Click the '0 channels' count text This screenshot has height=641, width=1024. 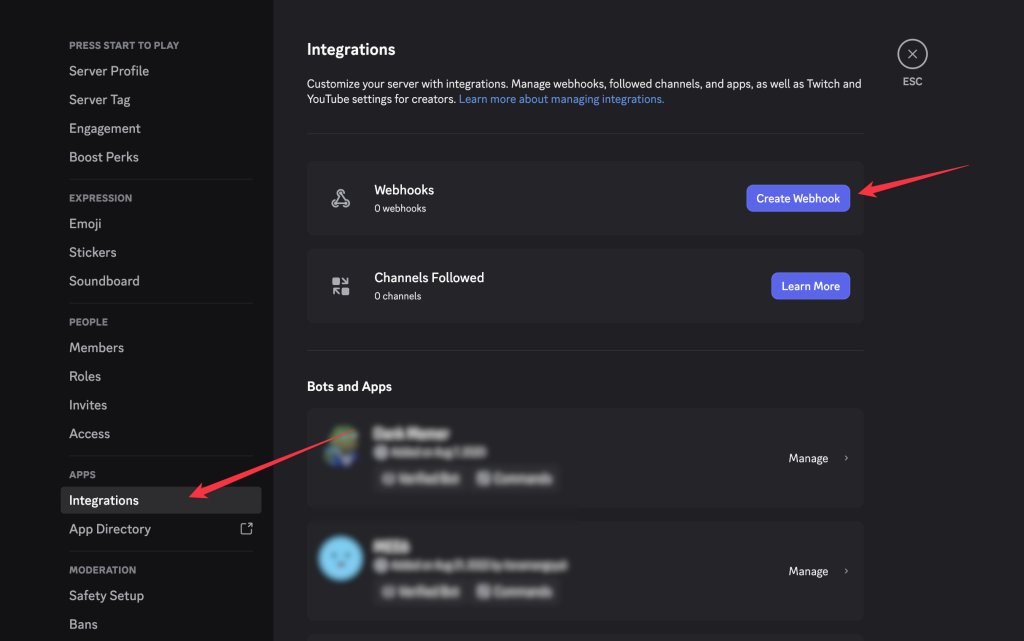(x=398, y=296)
